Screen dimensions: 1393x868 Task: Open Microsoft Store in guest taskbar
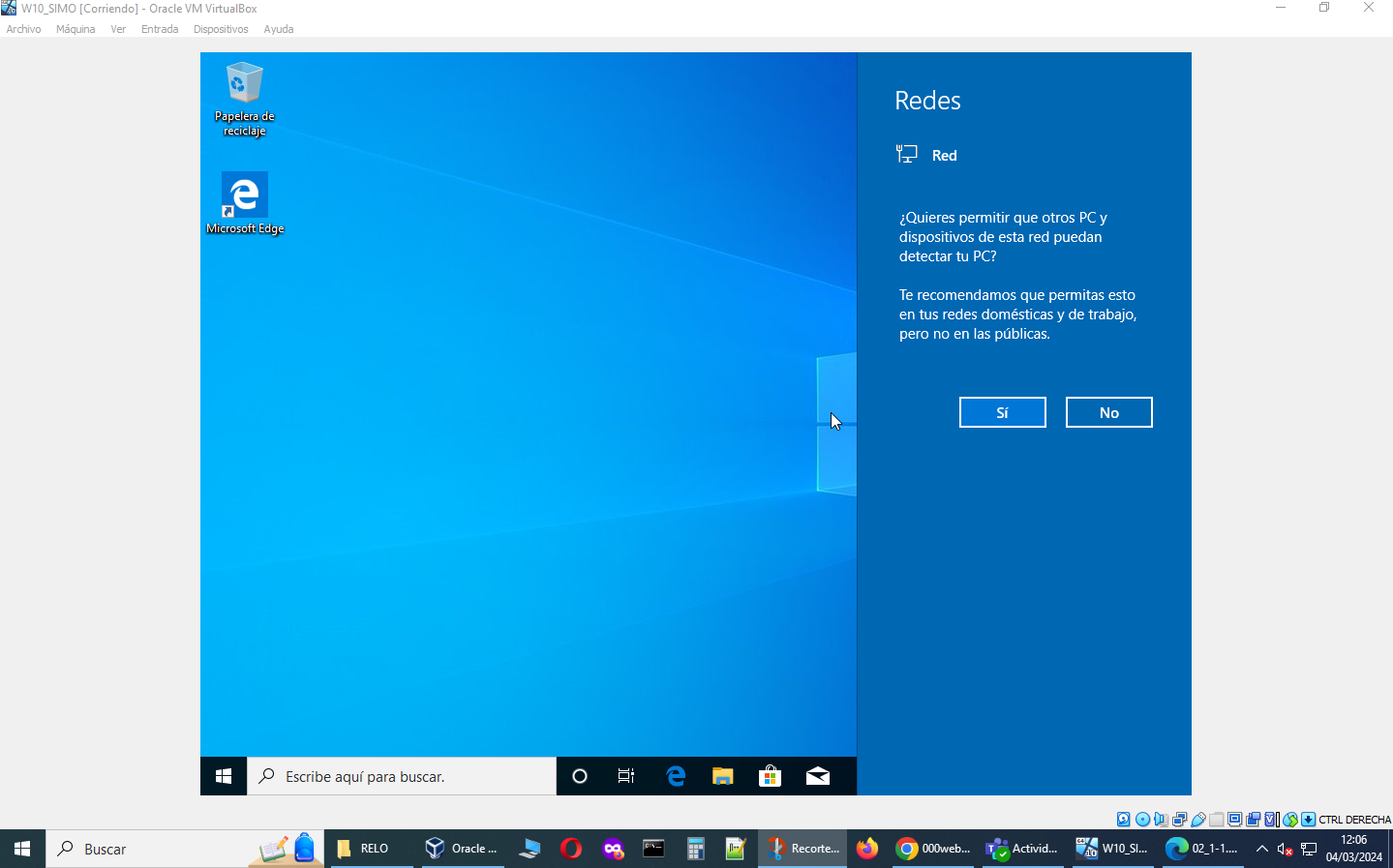pos(770,776)
